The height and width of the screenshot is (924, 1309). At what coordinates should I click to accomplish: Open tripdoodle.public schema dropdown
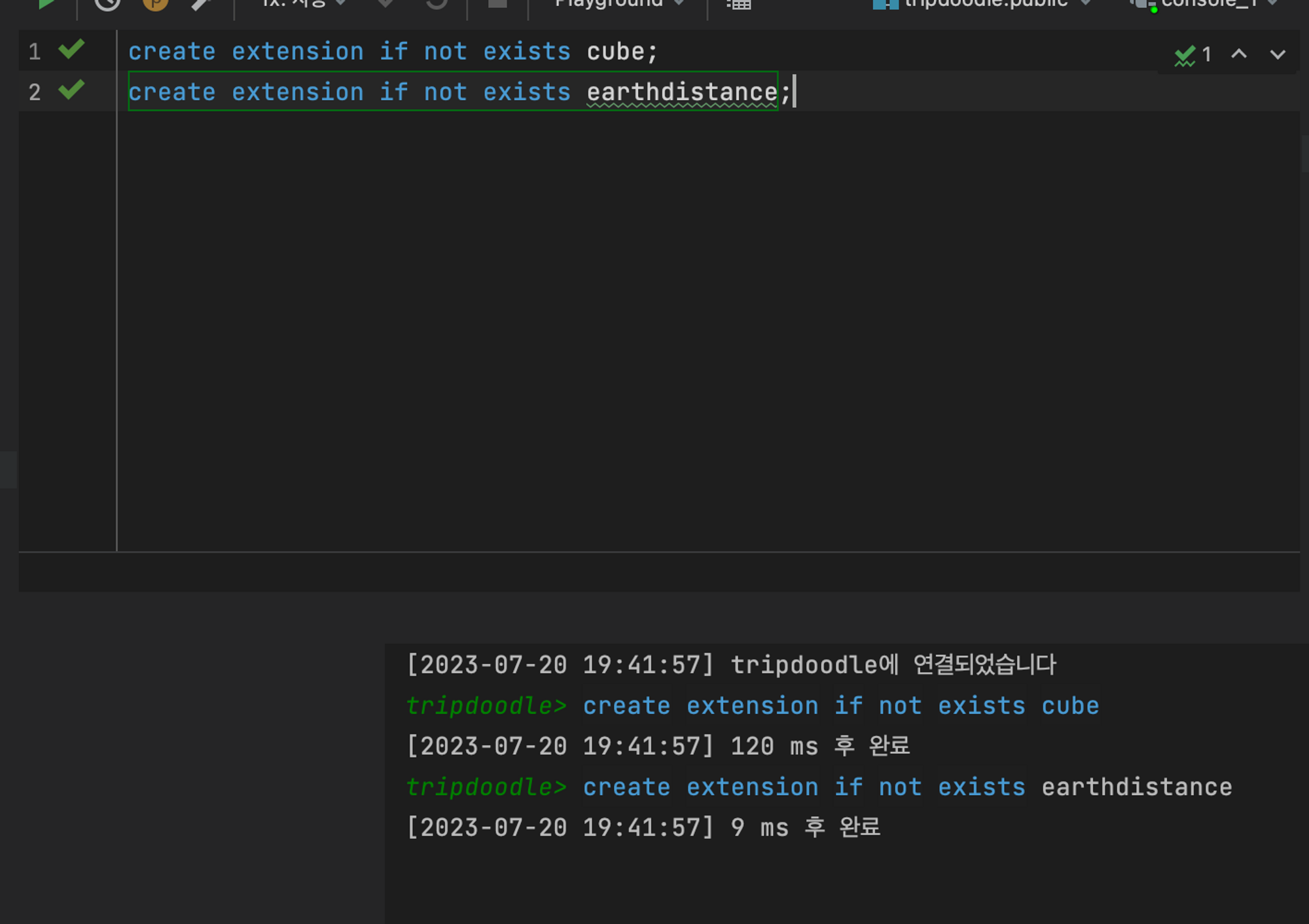point(982,4)
